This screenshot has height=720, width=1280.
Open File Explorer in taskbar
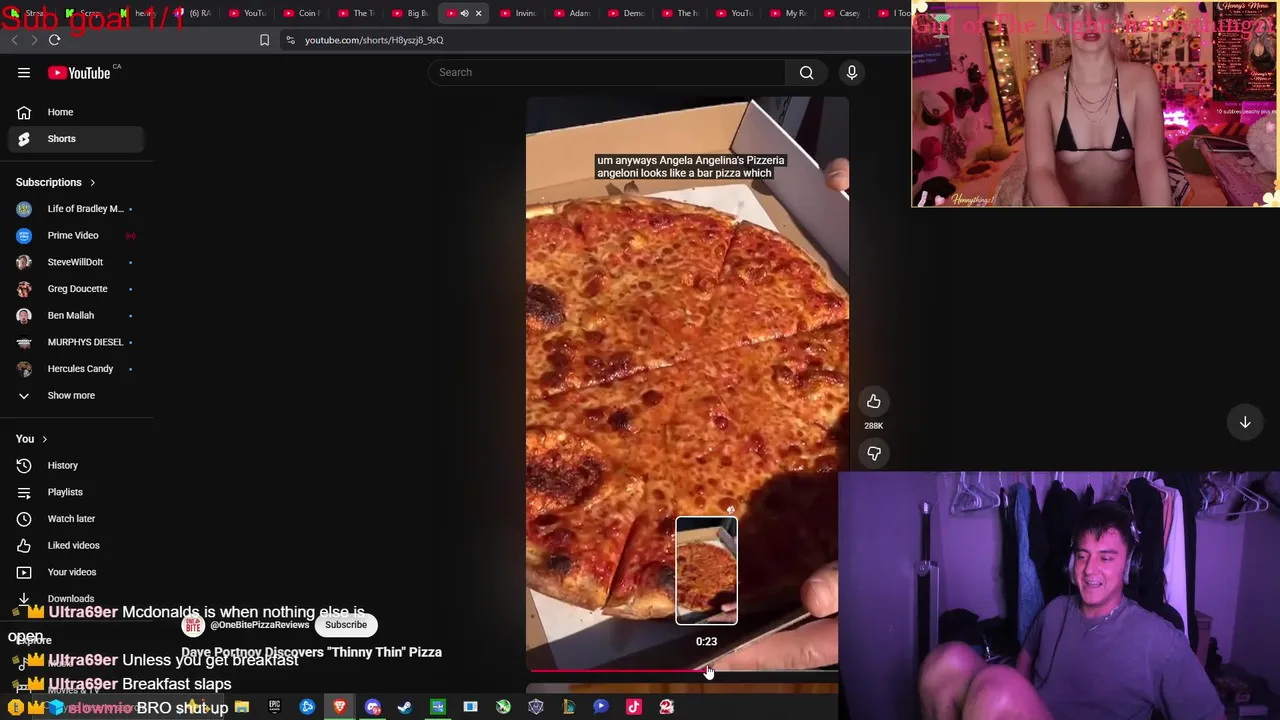[241, 707]
